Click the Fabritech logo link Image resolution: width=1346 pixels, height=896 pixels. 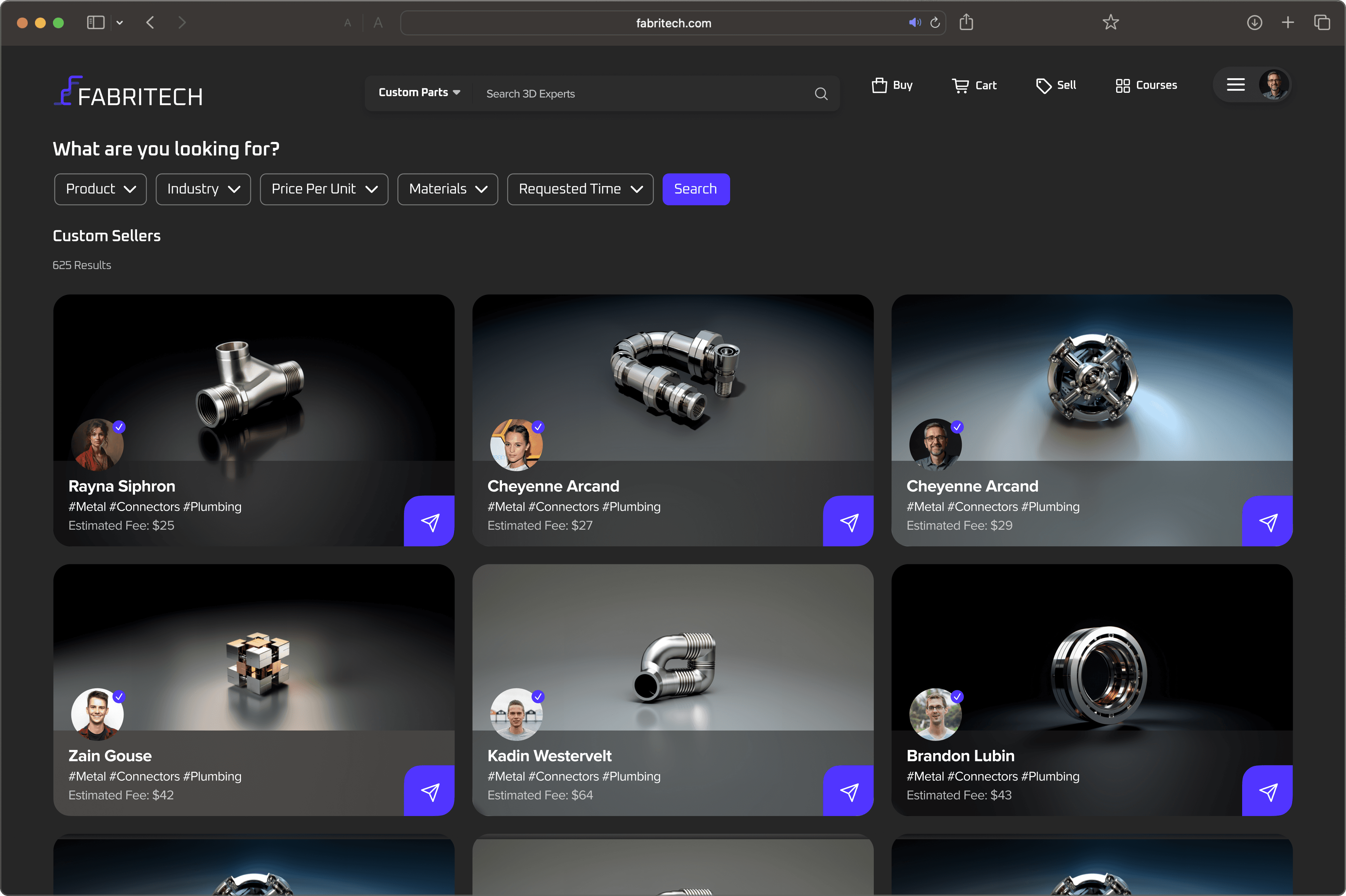[128, 92]
